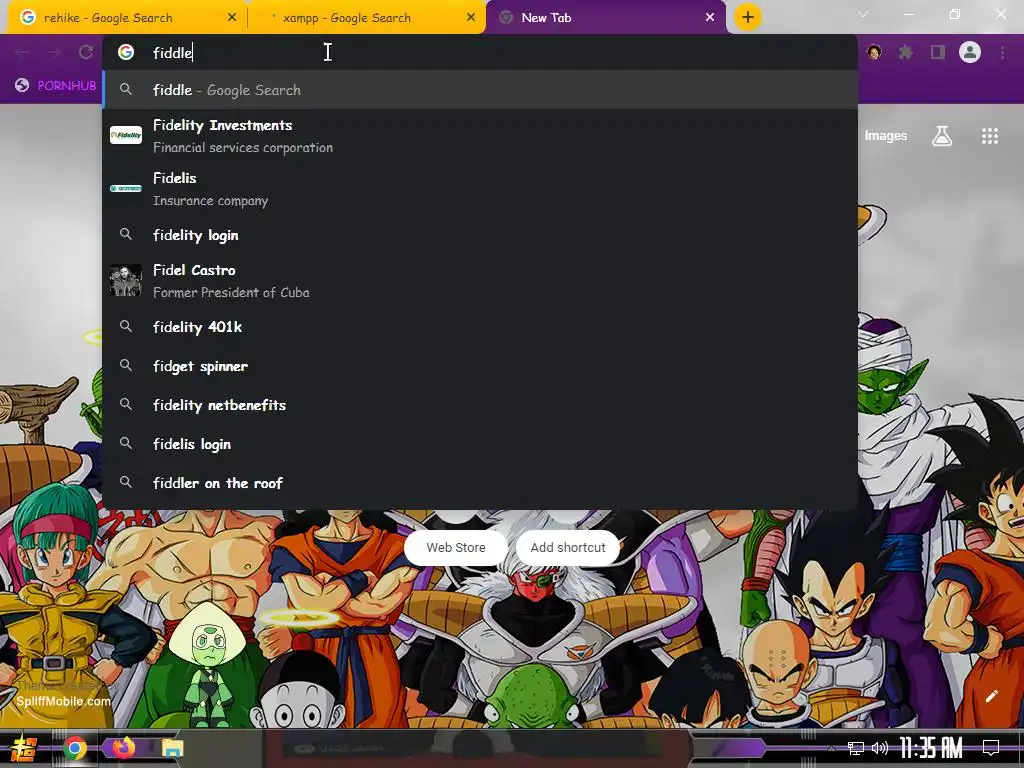The image size is (1024, 768).
Task: Open the Chrome icon in the taskbar
Action: click(74, 748)
